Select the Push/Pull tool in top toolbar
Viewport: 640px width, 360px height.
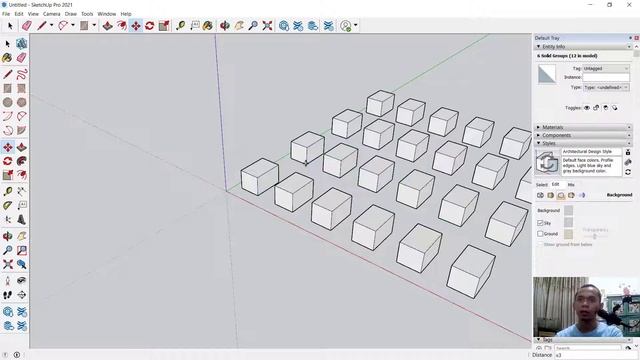(107, 26)
